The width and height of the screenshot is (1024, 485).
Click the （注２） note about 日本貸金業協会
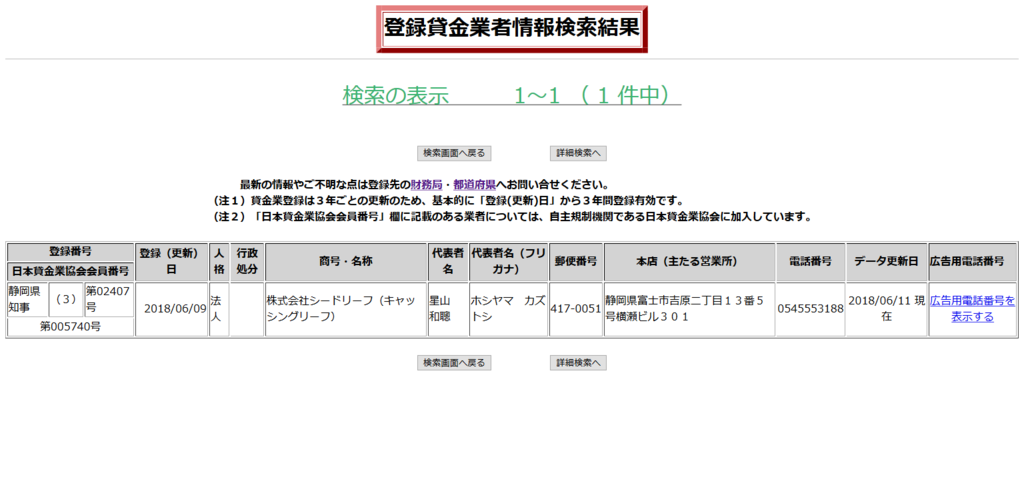pyautogui.click(x=511, y=217)
